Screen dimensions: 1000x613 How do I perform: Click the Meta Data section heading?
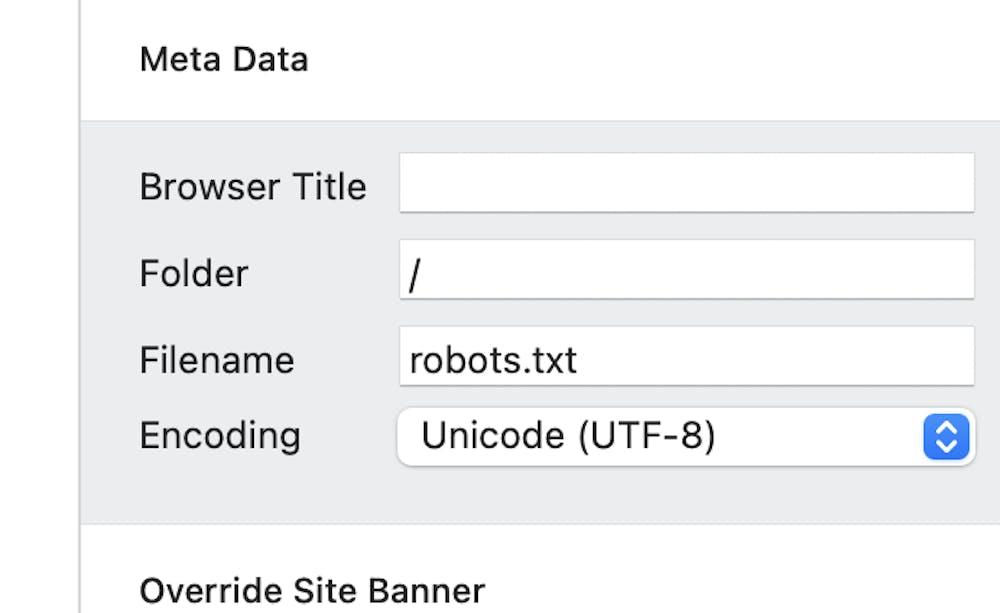224,59
